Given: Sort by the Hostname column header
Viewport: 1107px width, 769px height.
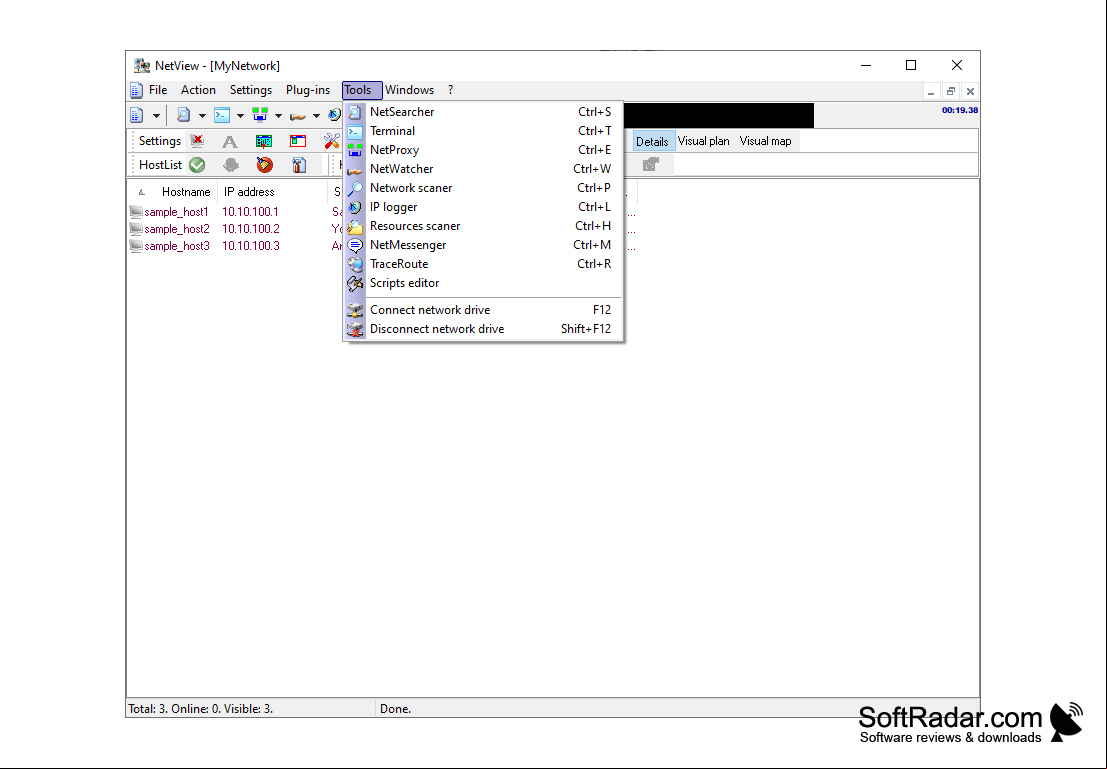Looking at the screenshot, I should pos(186,192).
